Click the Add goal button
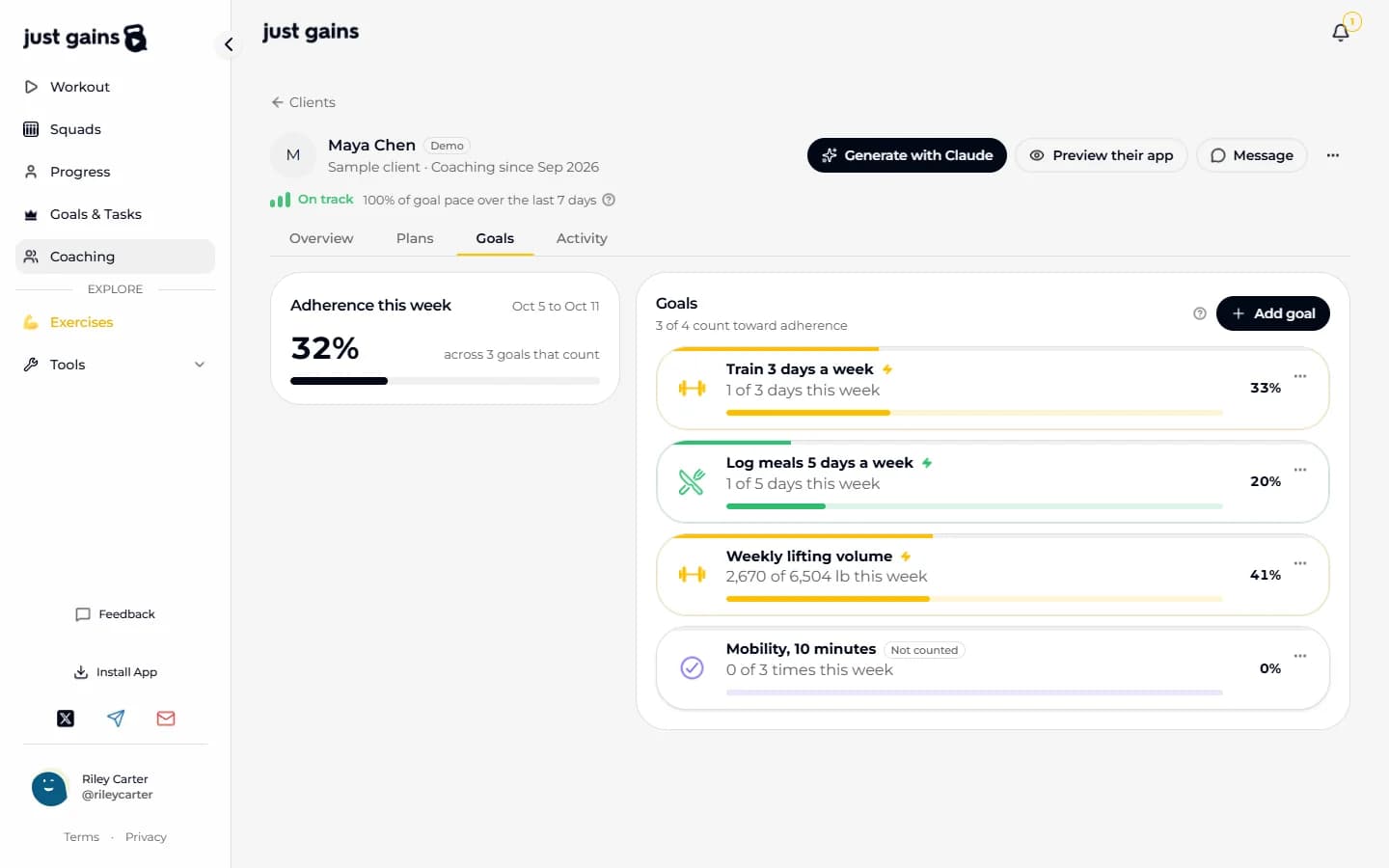 (x=1273, y=313)
